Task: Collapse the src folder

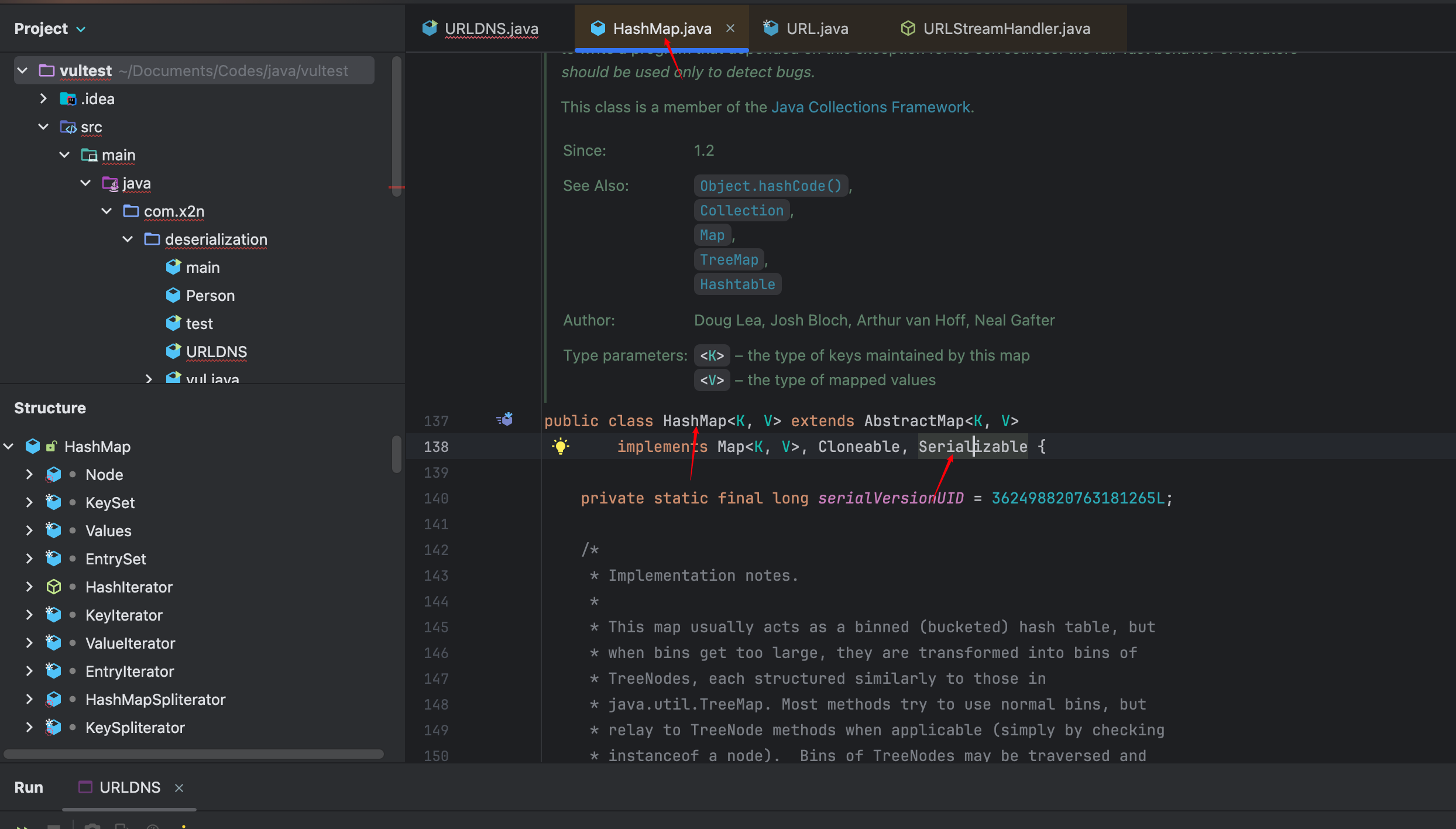Action: (x=43, y=126)
